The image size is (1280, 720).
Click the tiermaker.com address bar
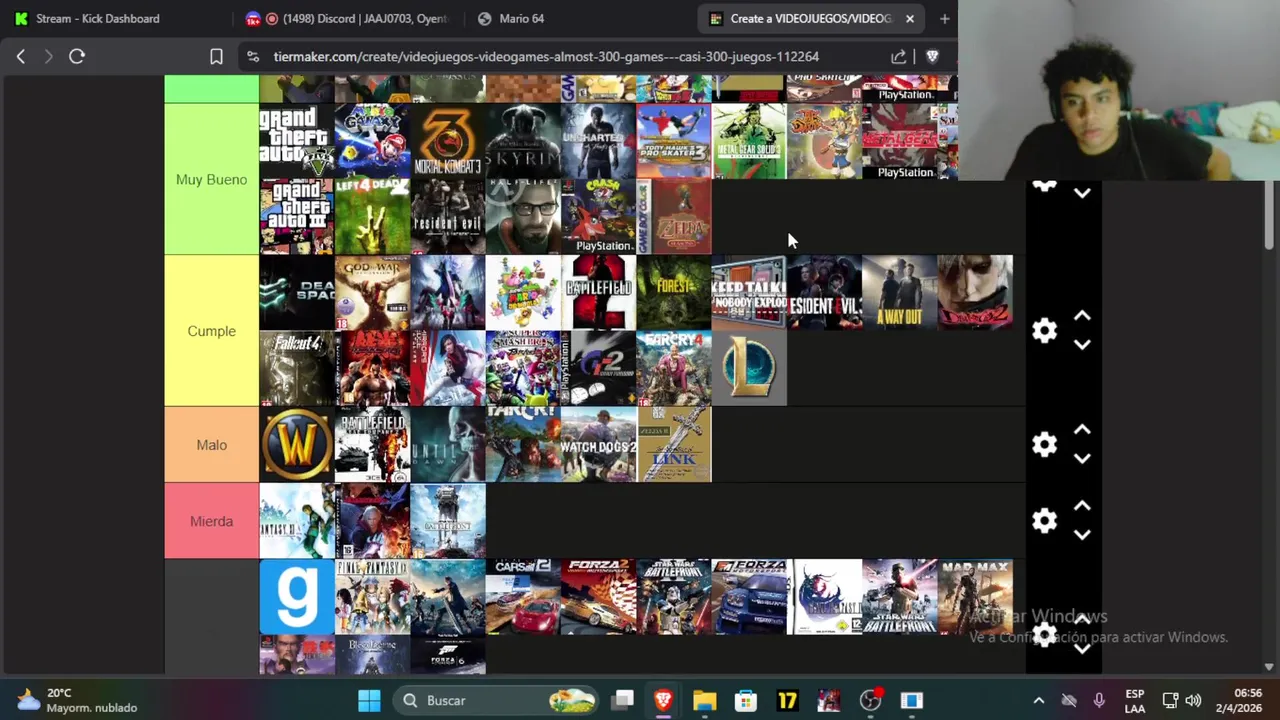pyautogui.click(x=545, y=57)
